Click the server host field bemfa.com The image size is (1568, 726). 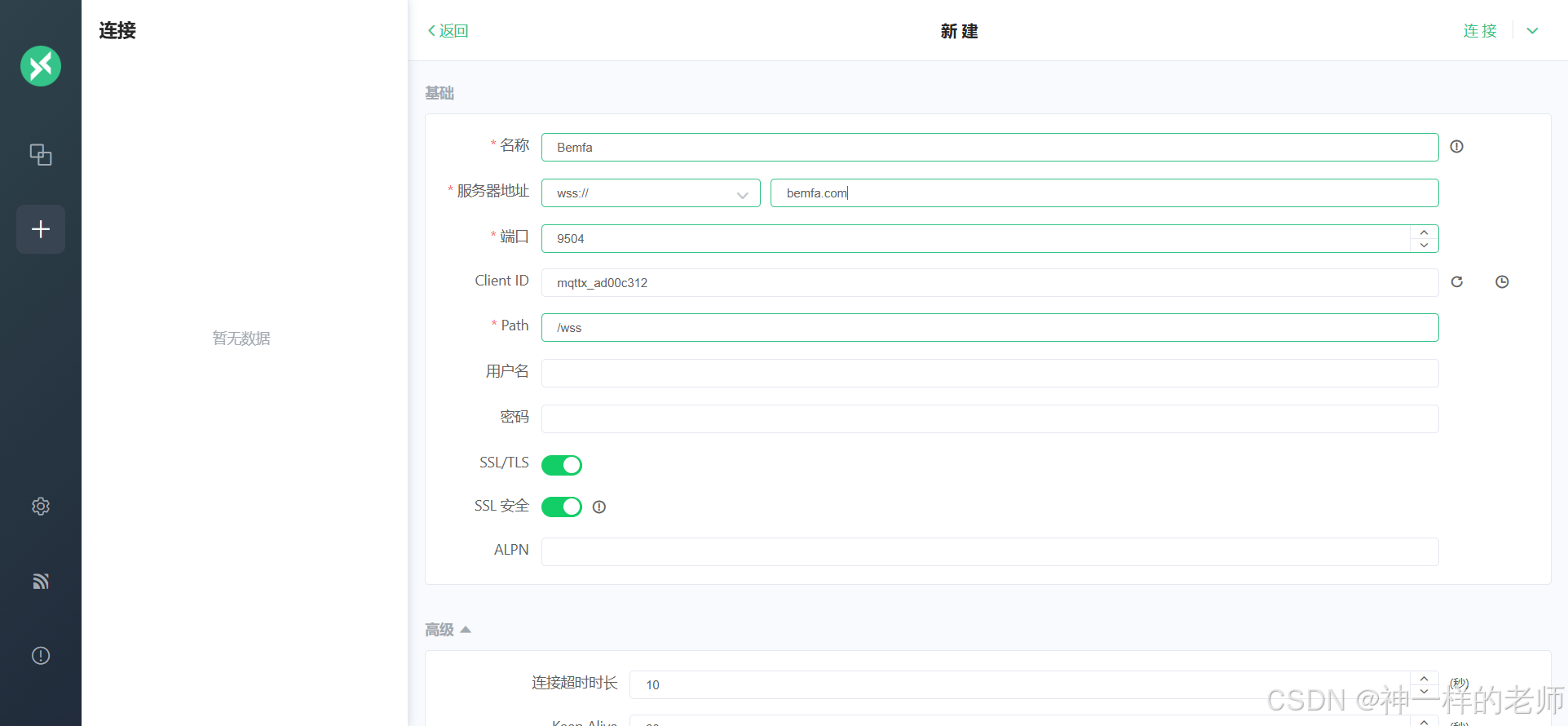click(x=1105, y=193)
